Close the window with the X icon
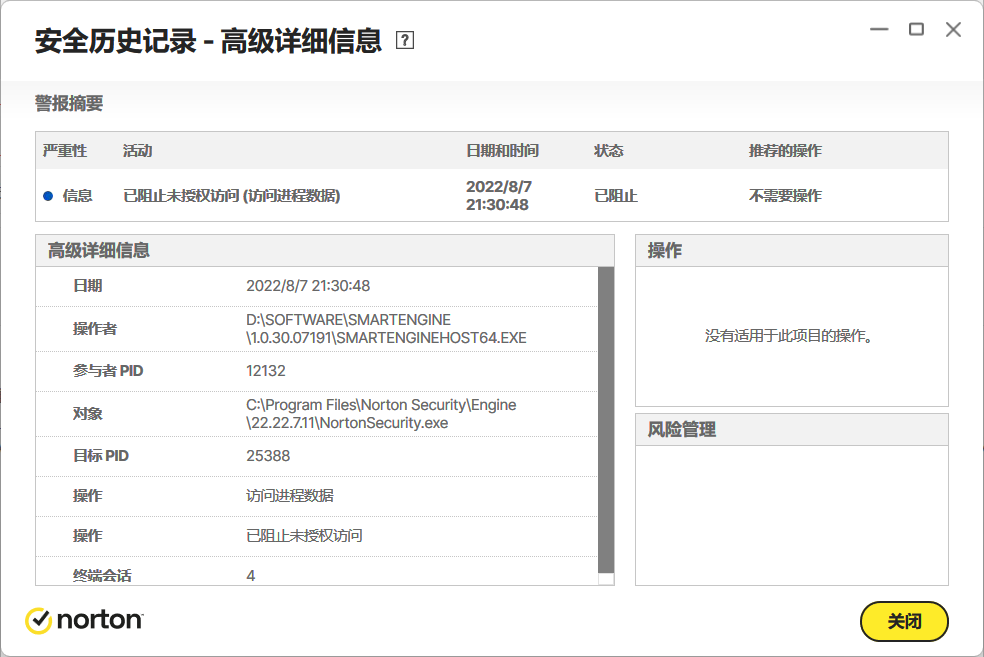Image resolution: width=984 pixels, height=657 pixels. (x=953, y=29)
